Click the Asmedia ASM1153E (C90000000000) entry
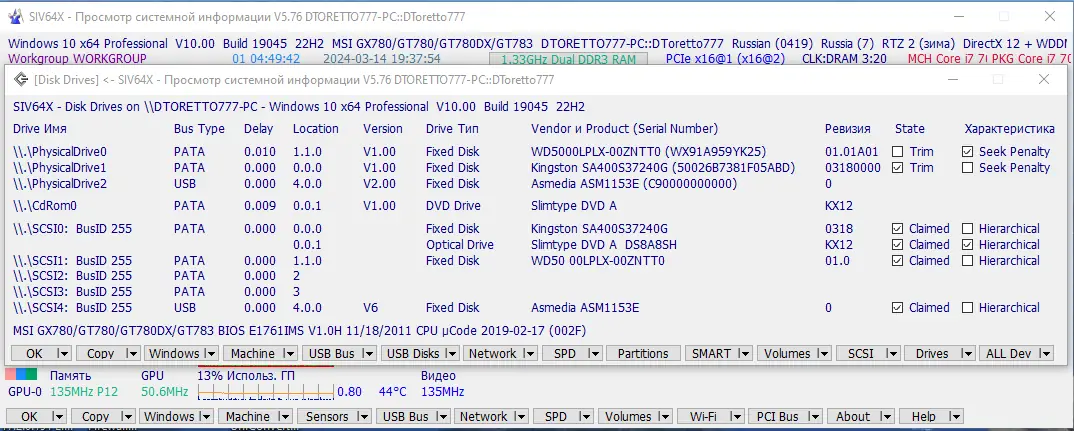 point(634,183)
